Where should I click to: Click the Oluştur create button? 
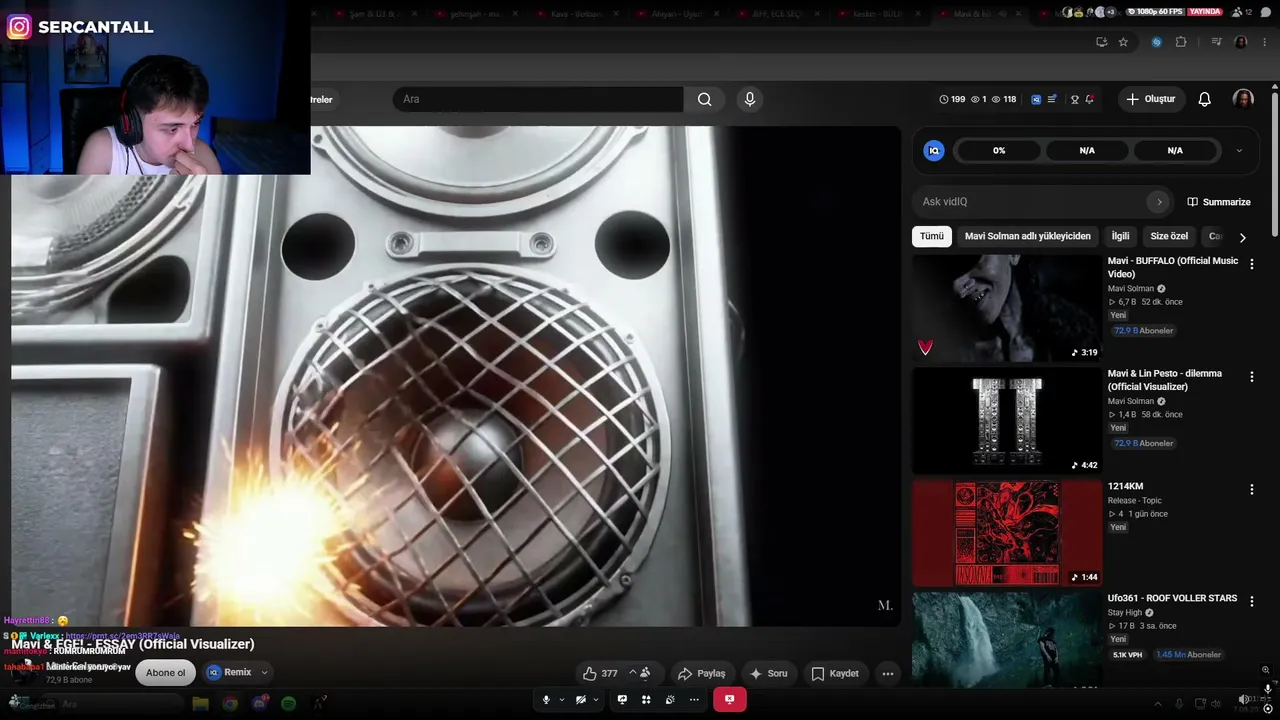(1151, 99)
